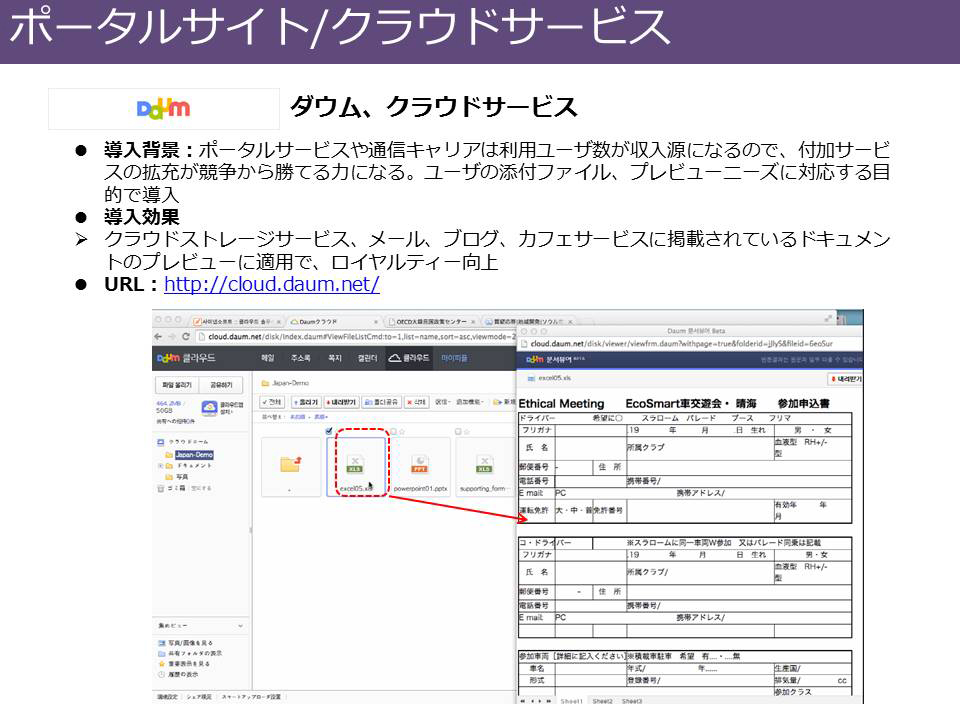Click the 폴더공유 folder share toolbar button
The image size is (960, 720).
click(381, 402)
